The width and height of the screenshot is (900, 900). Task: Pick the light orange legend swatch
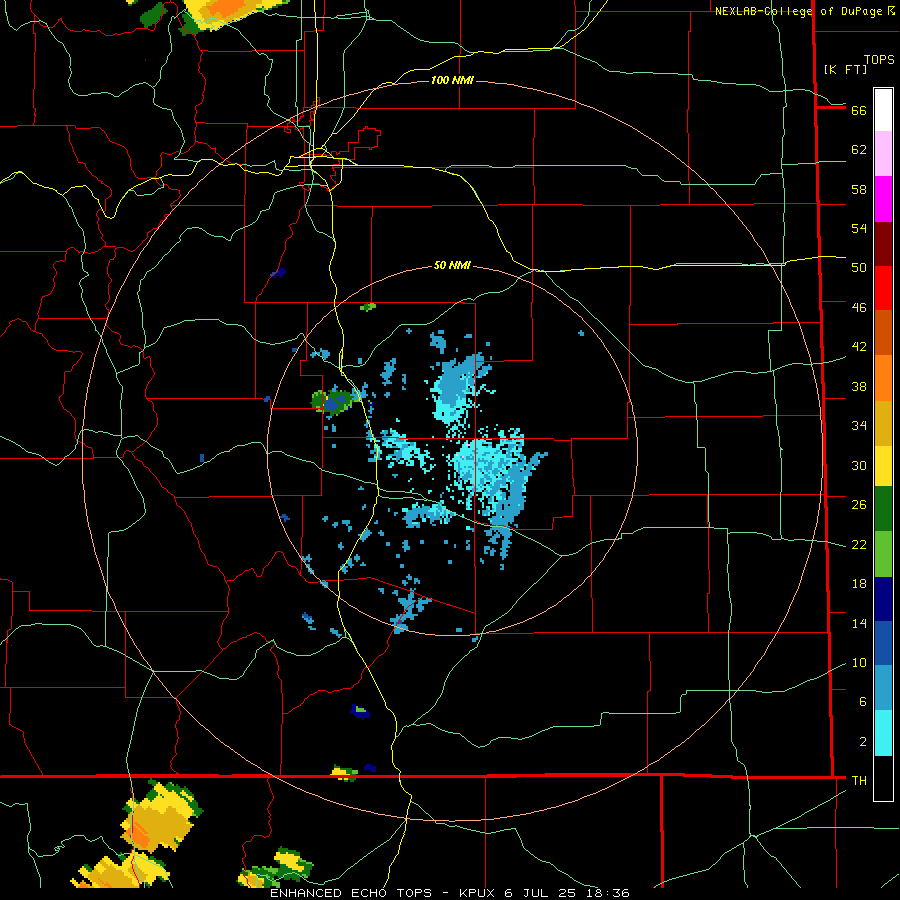(883, 378)
